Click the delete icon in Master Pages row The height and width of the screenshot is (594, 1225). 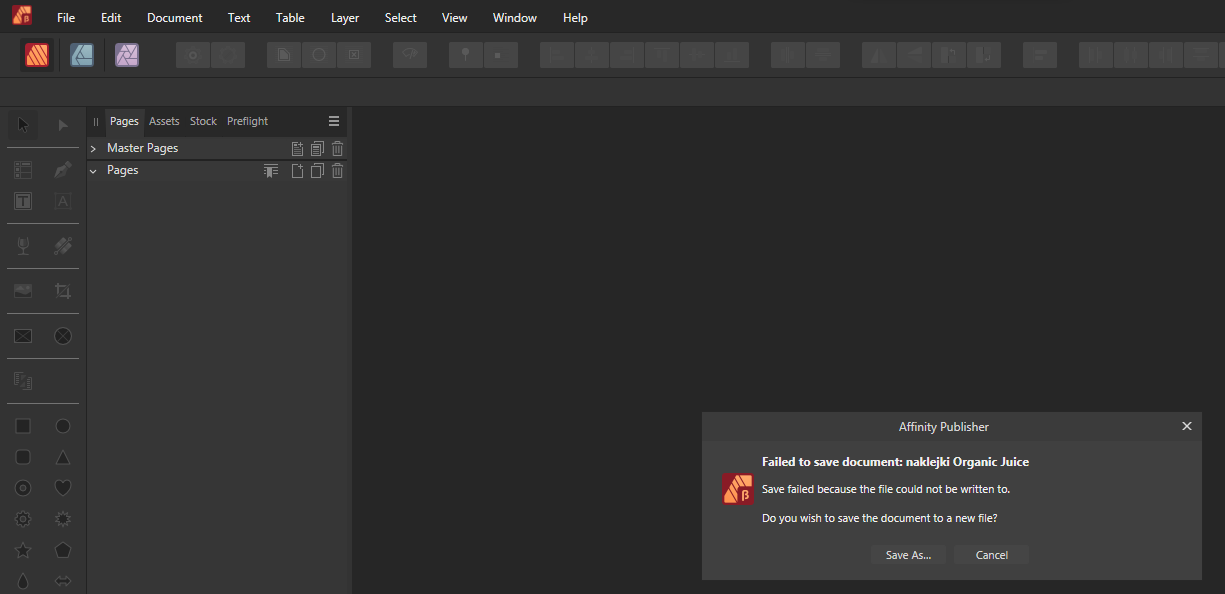[x=338, y=148]
